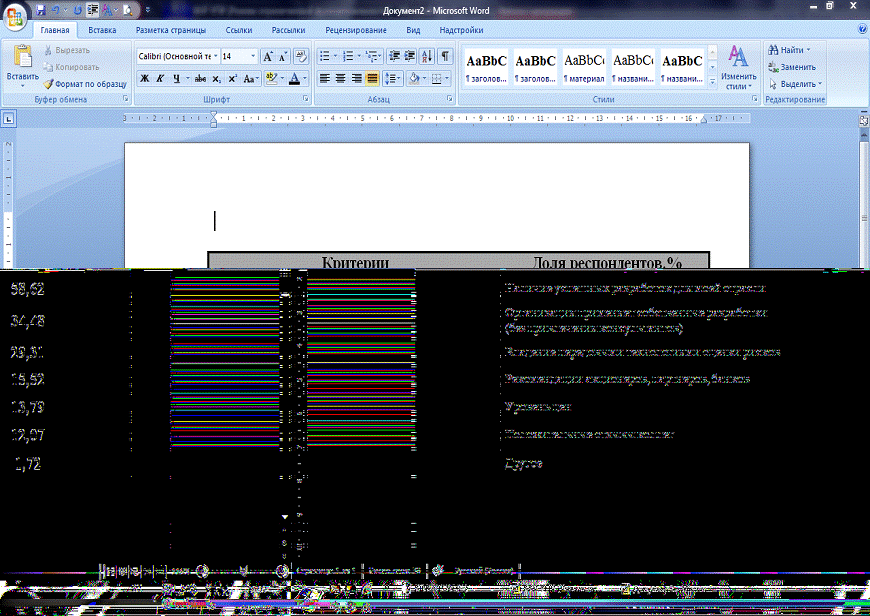This screenshot has width=870, height=616.
Task: Toggle bold formatting (Ж)
Action: (144, 78)
